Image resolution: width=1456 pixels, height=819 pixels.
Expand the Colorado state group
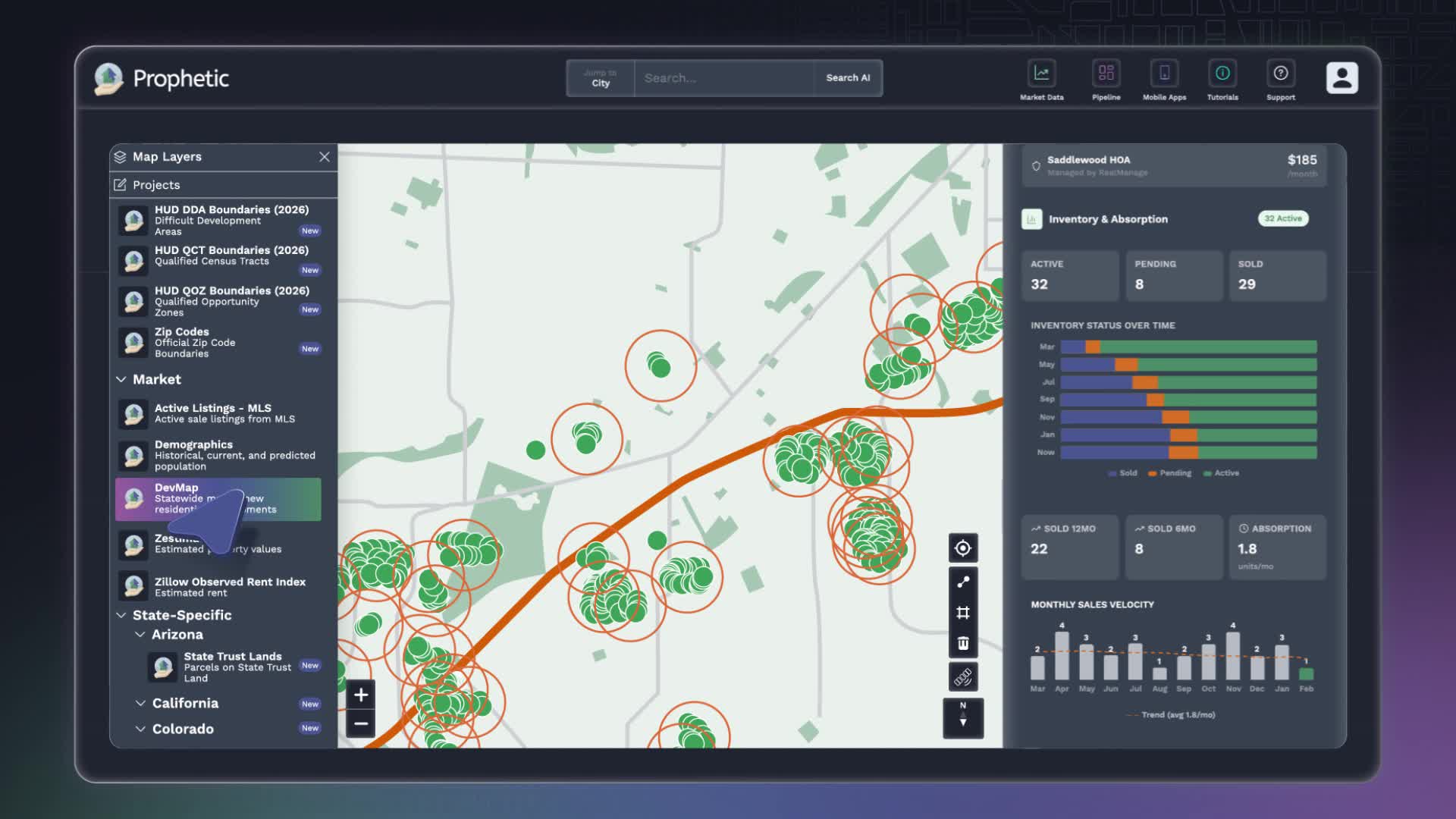(182, 729)
